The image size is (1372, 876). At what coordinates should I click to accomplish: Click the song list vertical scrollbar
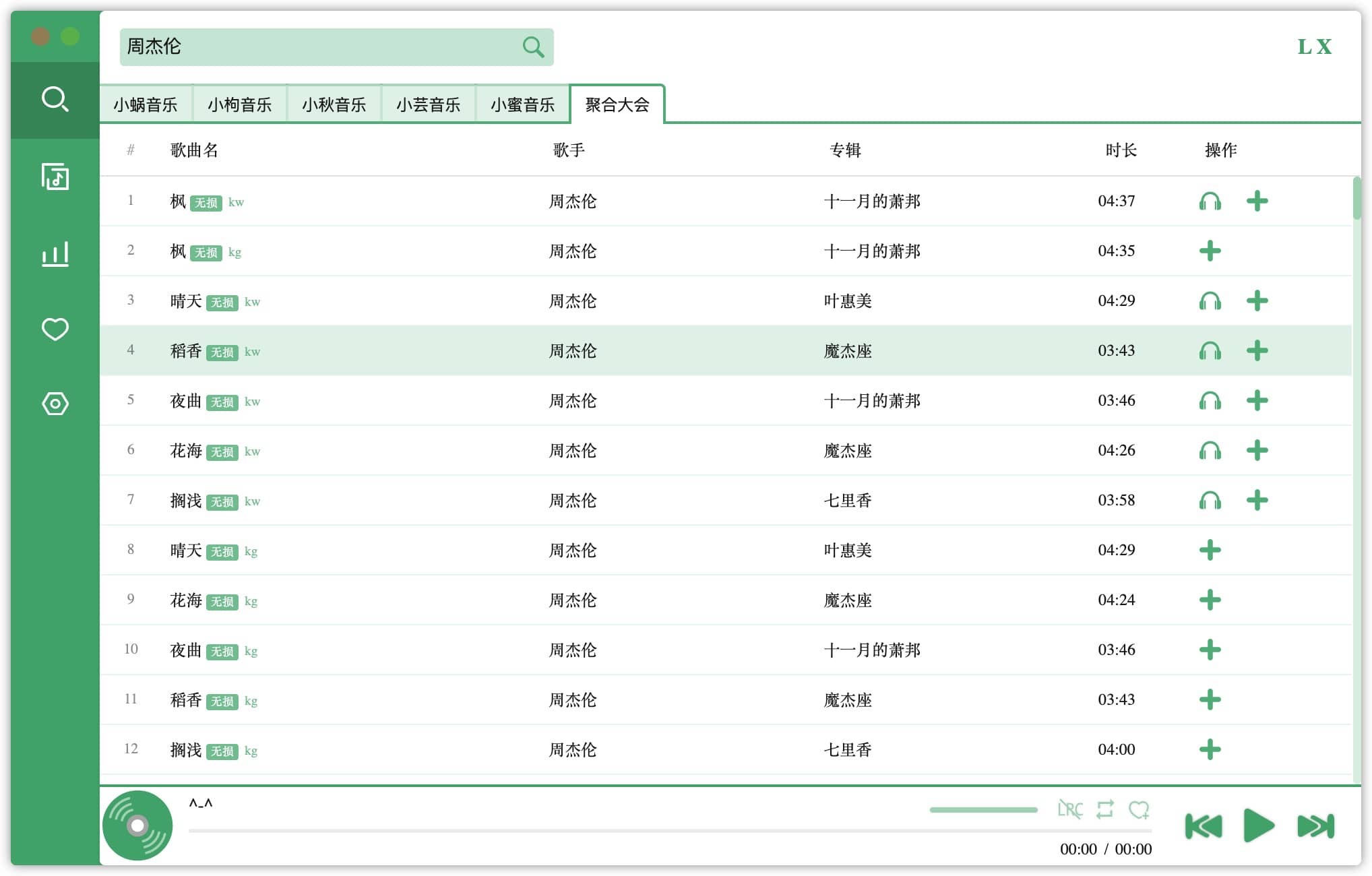pos(1357,198)
